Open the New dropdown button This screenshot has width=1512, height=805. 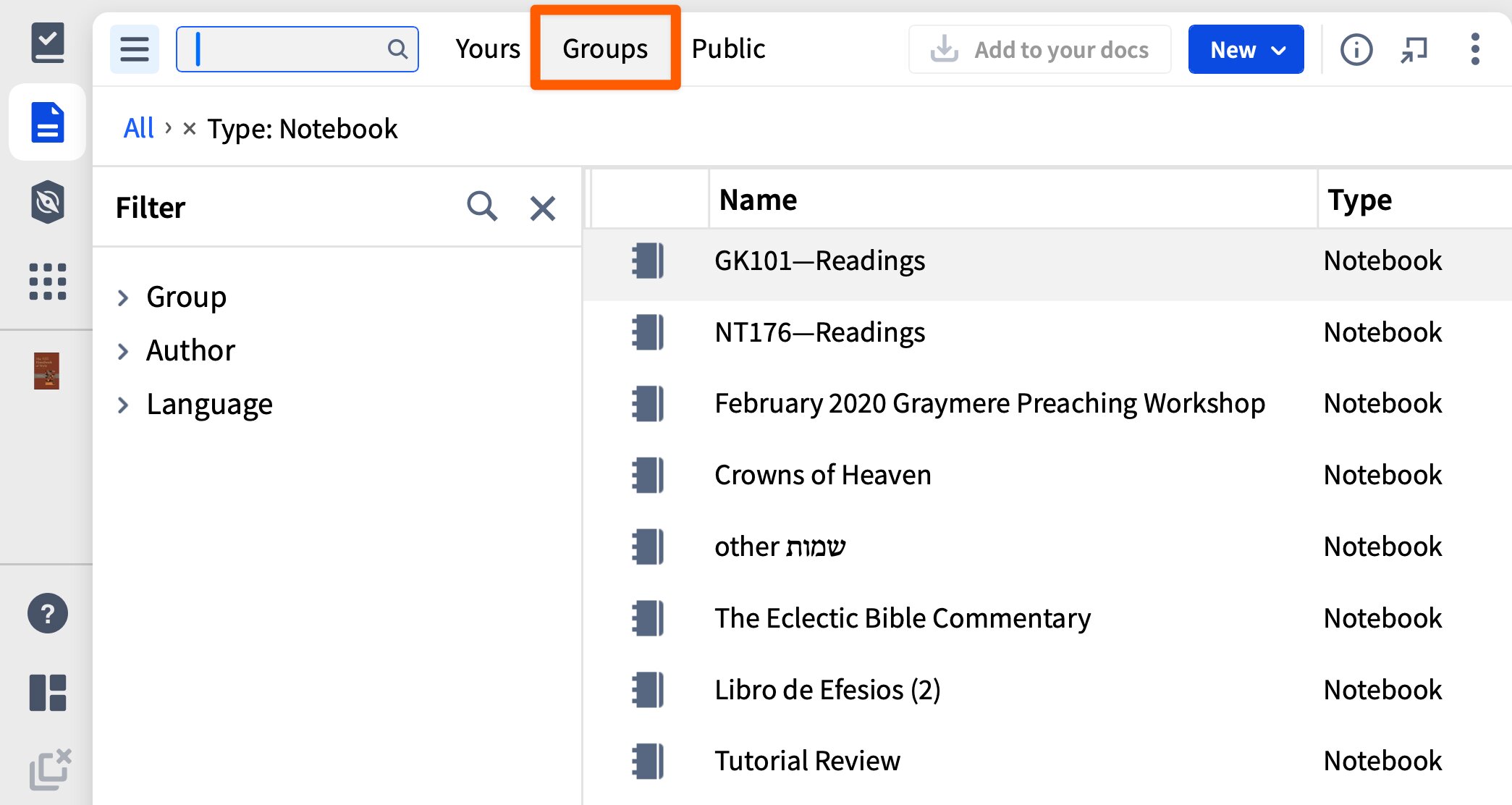pyautogui.click(x=1246, y=50)
